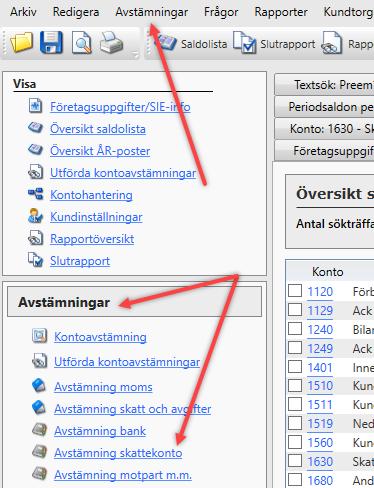Open Företagsuppgifter/SIE-info link

pyautogui.click(x=120, y=107)
